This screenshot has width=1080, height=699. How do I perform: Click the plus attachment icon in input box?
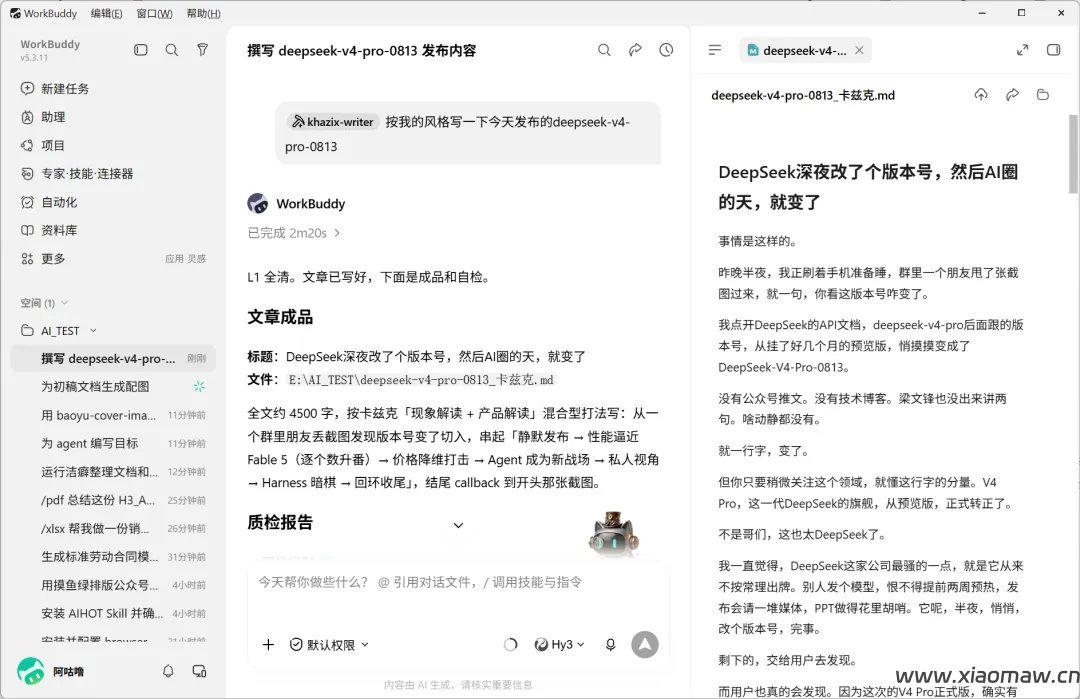point(268,645)
